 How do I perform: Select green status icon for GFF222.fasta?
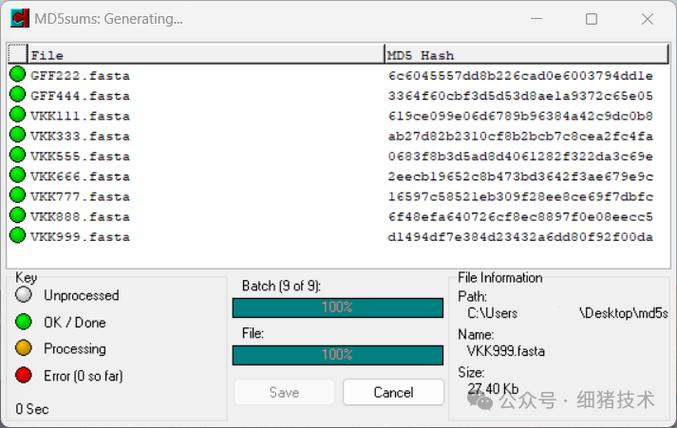[18, 74]
